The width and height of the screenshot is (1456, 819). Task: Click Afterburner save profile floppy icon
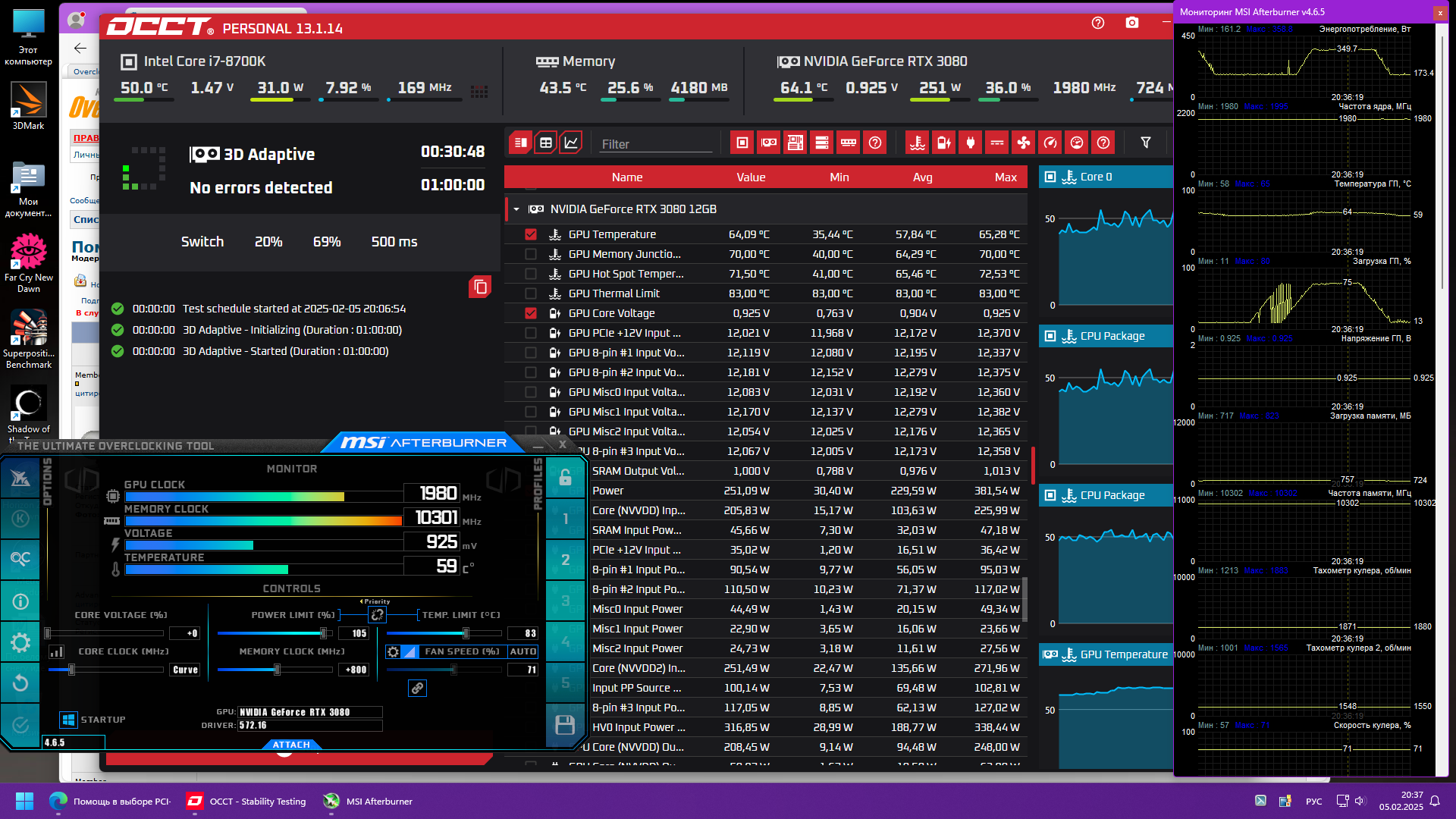[x=565, y=725]
